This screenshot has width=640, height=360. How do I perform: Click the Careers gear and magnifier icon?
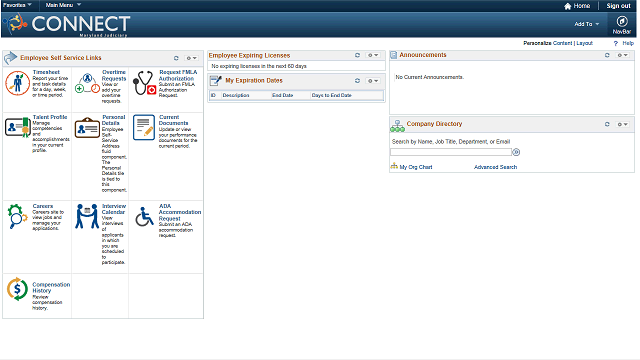click(17, 216)
